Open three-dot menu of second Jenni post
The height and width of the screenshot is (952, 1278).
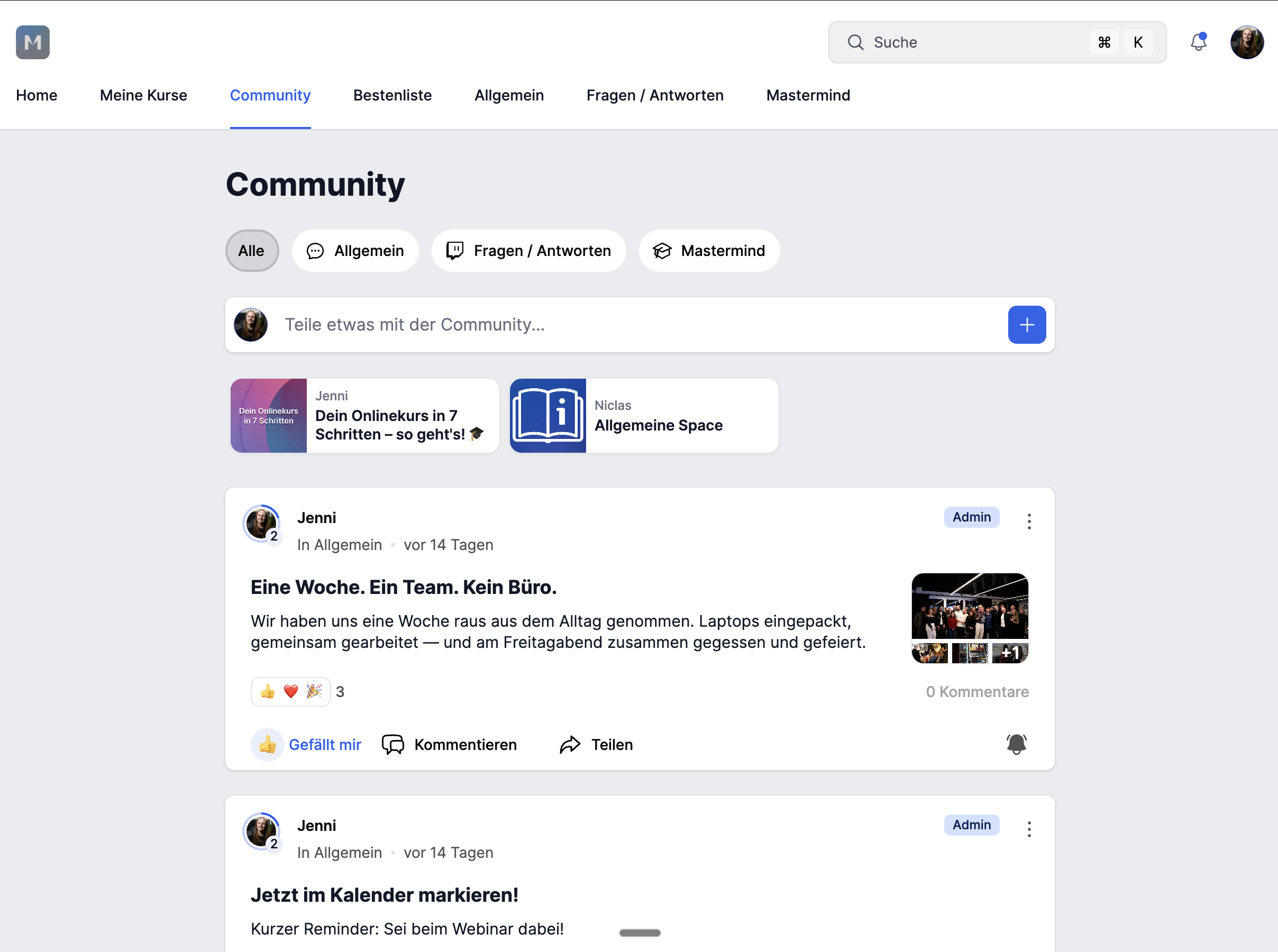(x=1029, y=829)
